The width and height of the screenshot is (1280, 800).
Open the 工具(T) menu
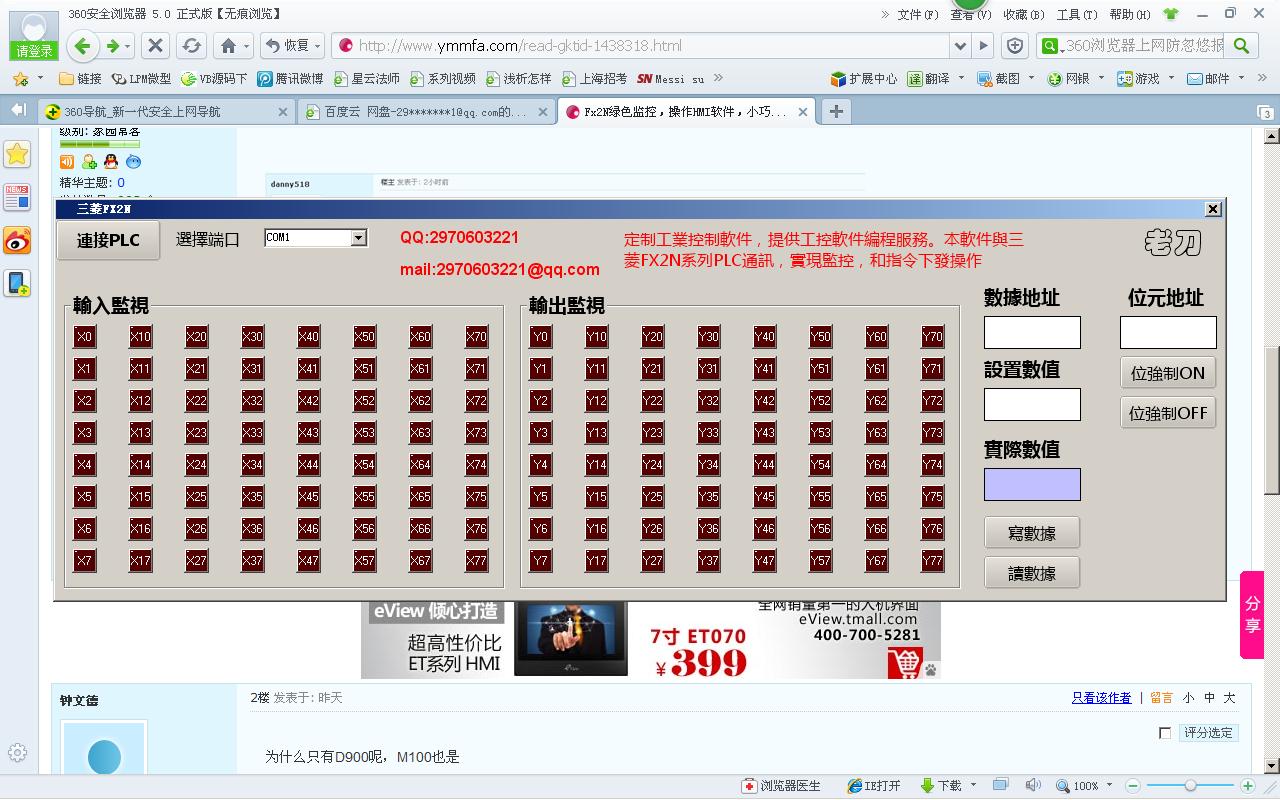[x=1076, y=14]
